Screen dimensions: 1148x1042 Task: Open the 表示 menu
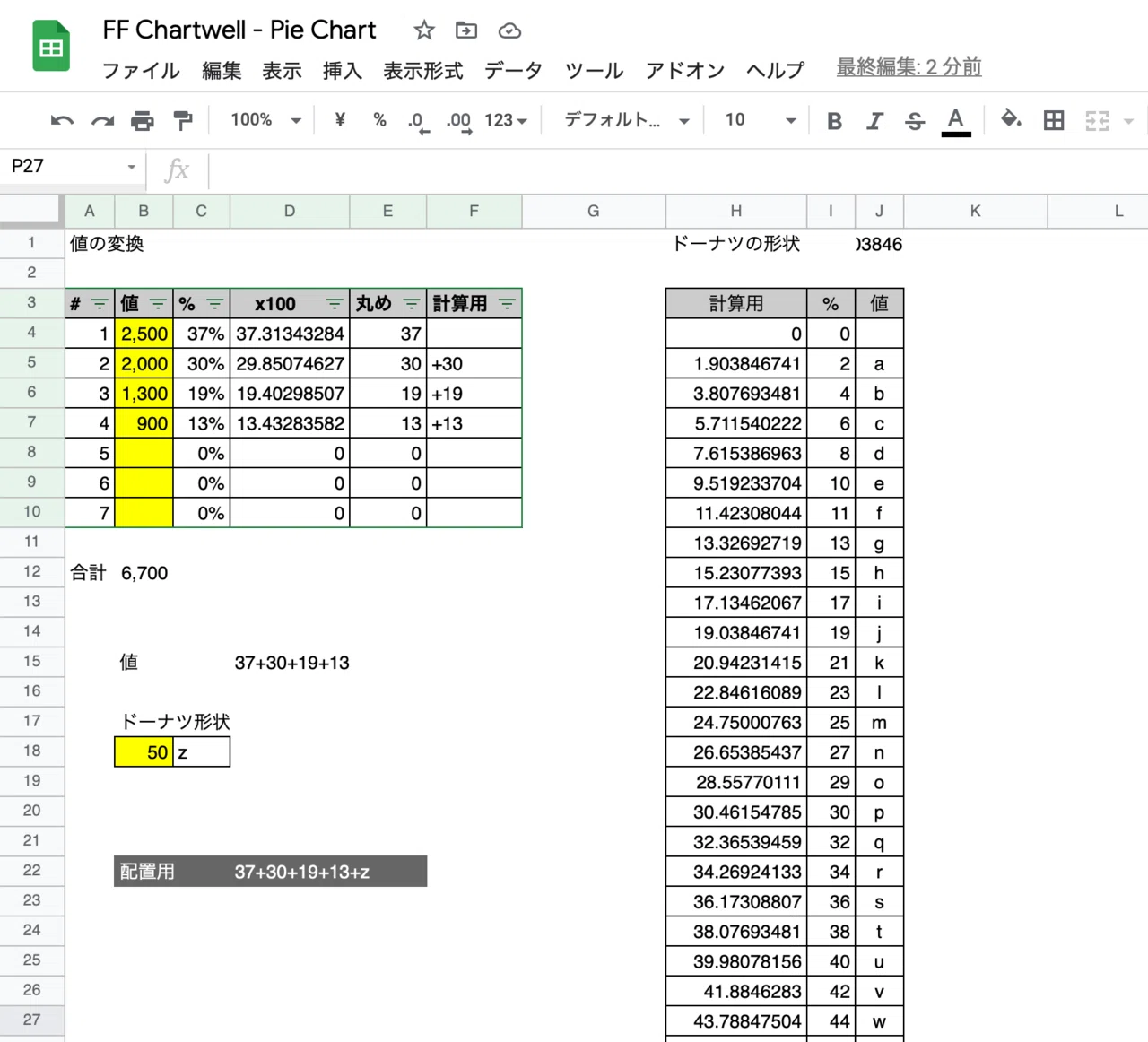[282, 70]
